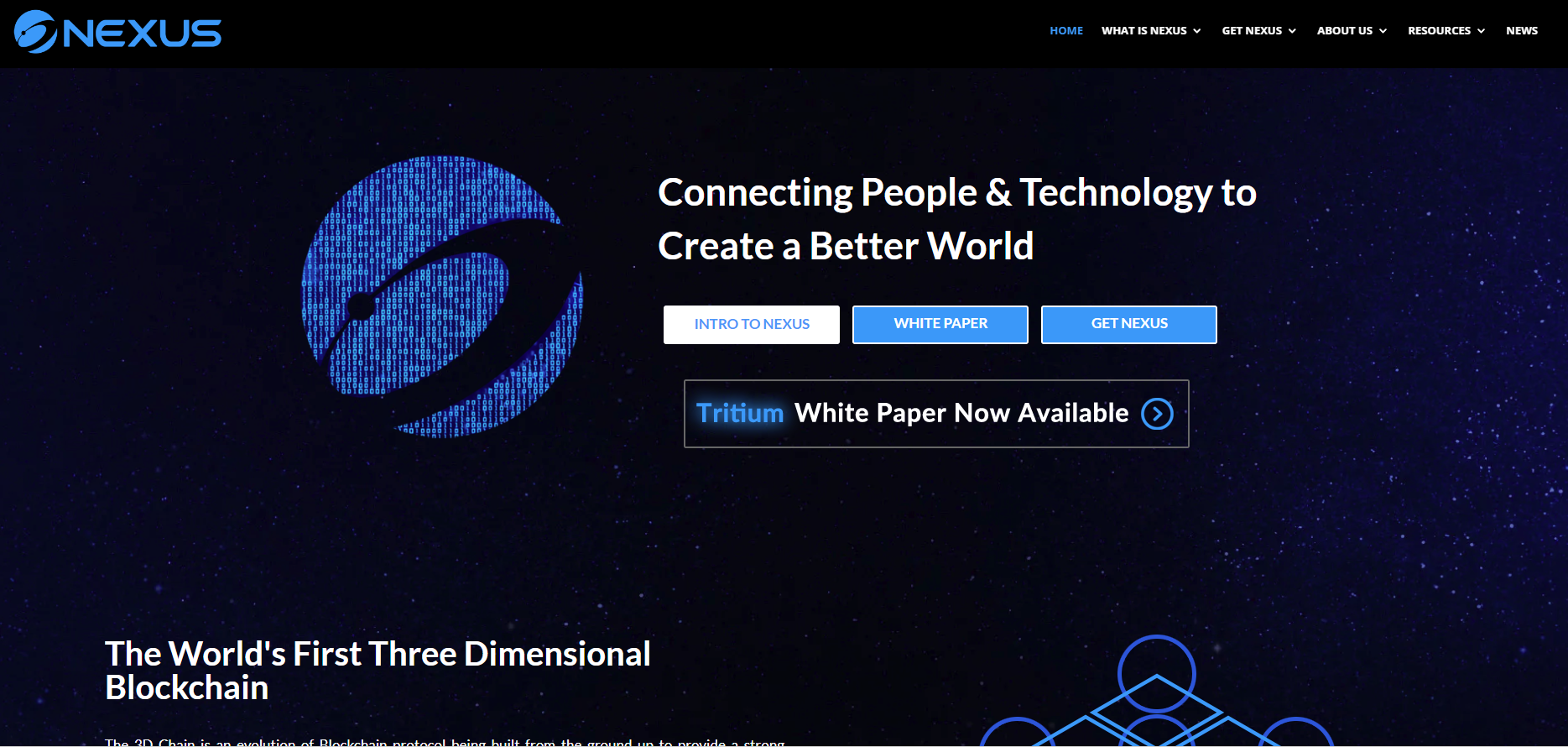Click the 'Connecting People & Technology' headline
This screenshot has height=747, width=1568.
956,219
